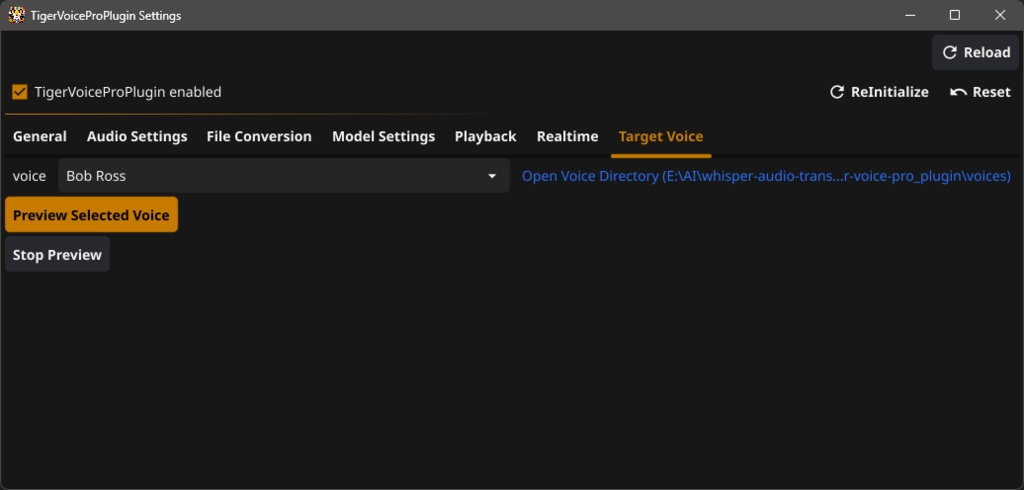The height and width of the screenshot is (490, 1024).
Task: Click the tiger app icon in title bar
Action: (17, 15)
